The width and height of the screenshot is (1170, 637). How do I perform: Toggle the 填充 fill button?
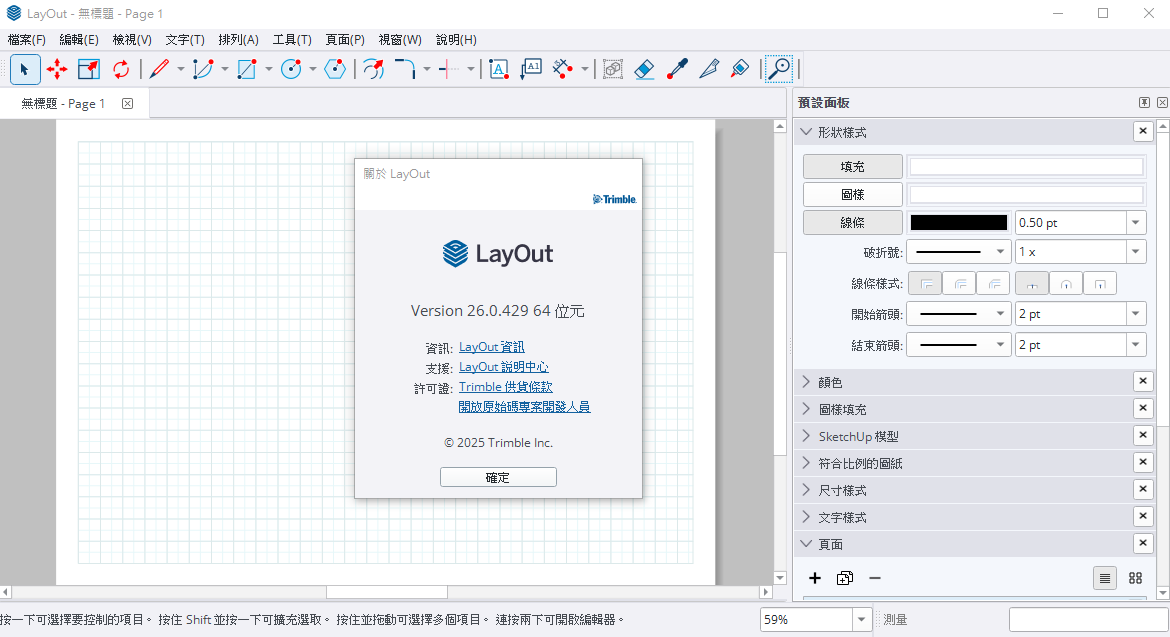point(852,167)
